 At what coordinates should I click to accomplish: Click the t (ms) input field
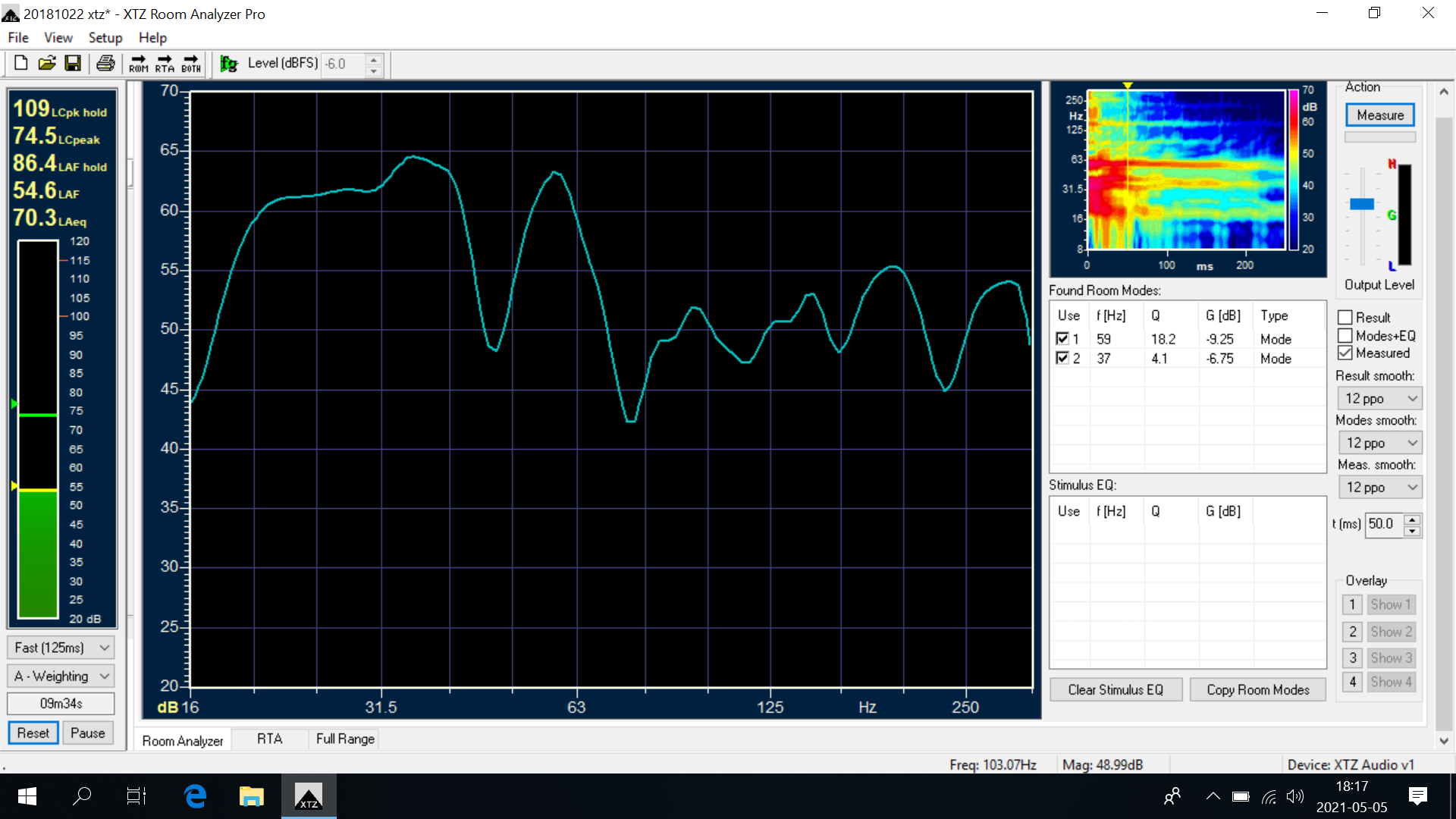tap(1385, 525)
